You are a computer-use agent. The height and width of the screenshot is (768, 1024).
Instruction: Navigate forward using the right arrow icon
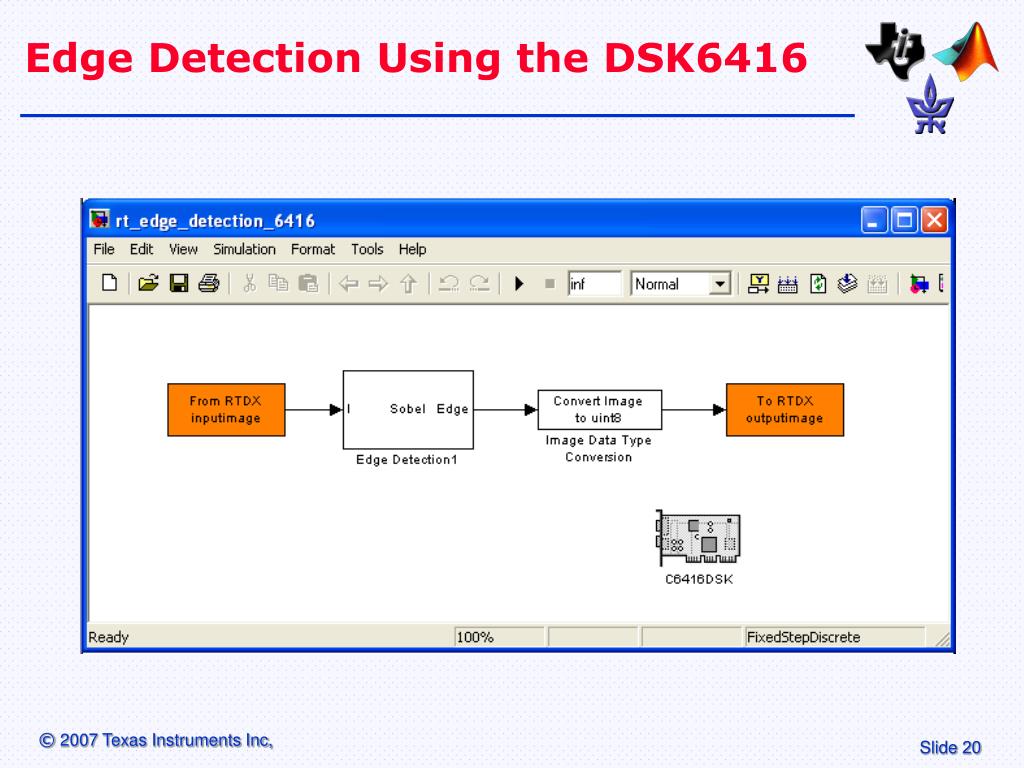(378, 284)
